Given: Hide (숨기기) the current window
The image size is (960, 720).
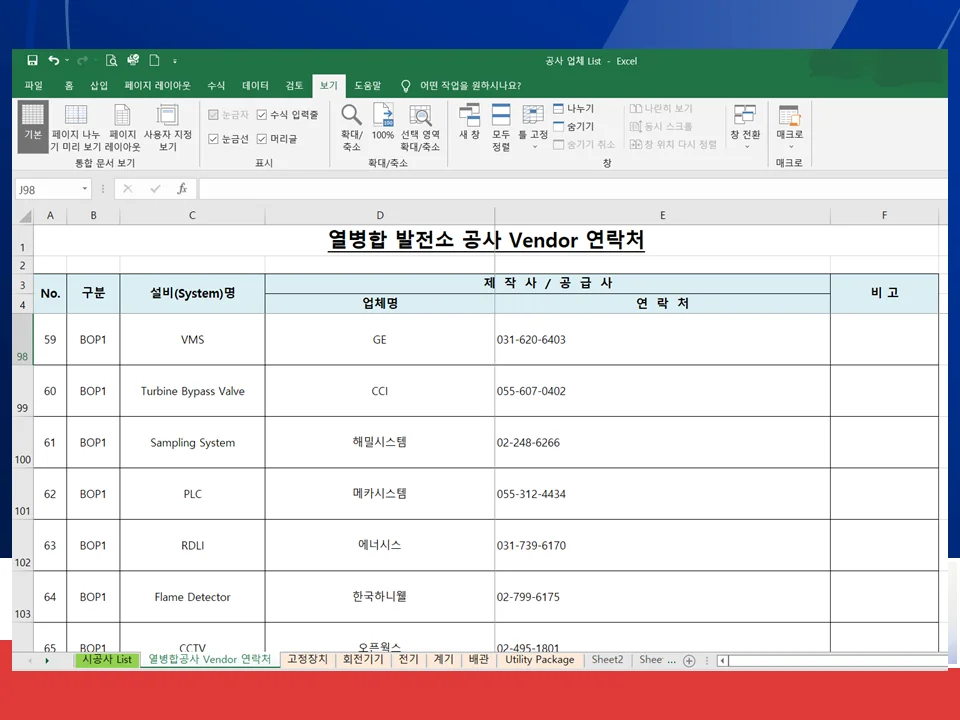Looking at the screenshot, I should pyautogui.click(x=574, y=126).
